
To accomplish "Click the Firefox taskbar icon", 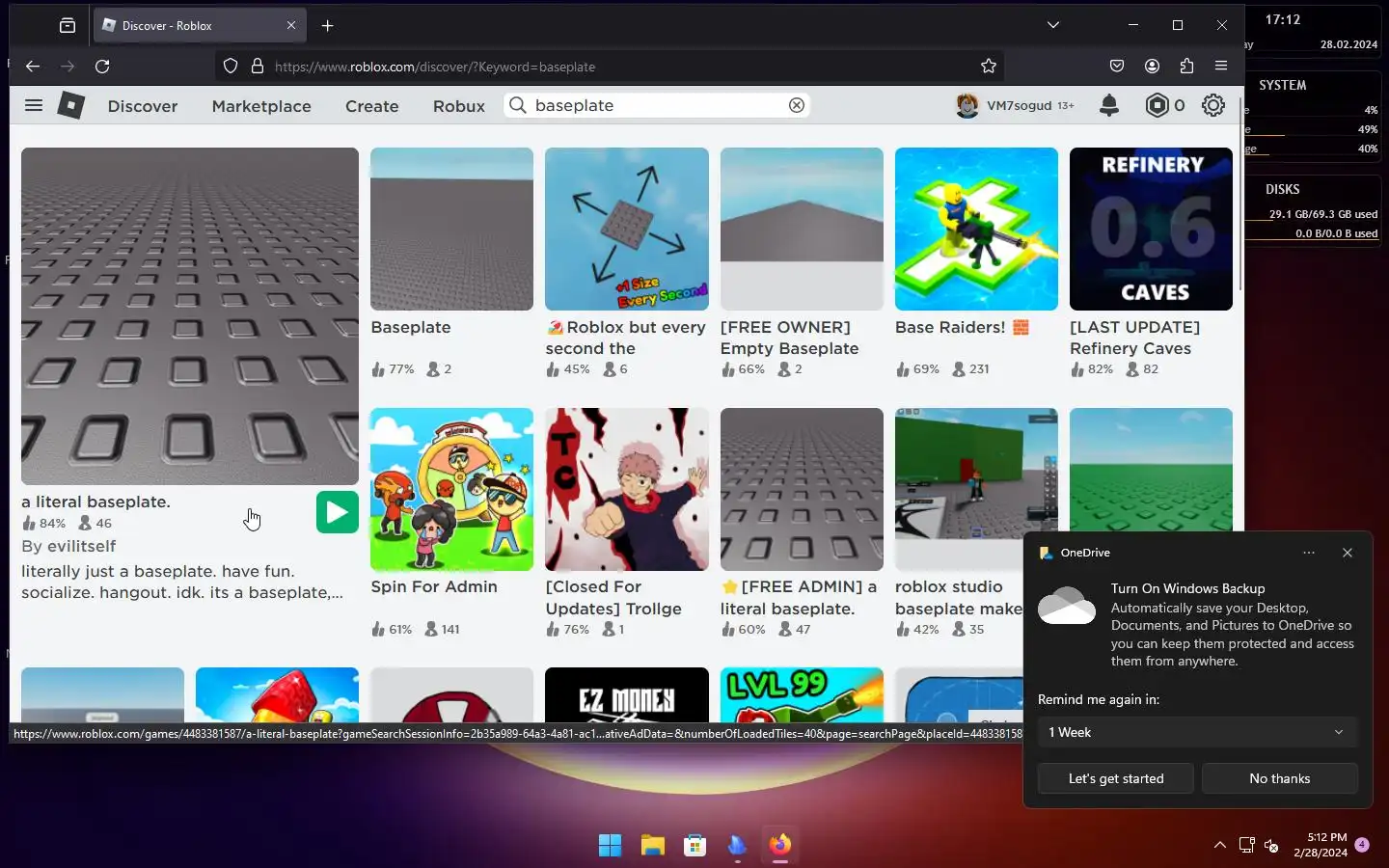I will (780, 846).
